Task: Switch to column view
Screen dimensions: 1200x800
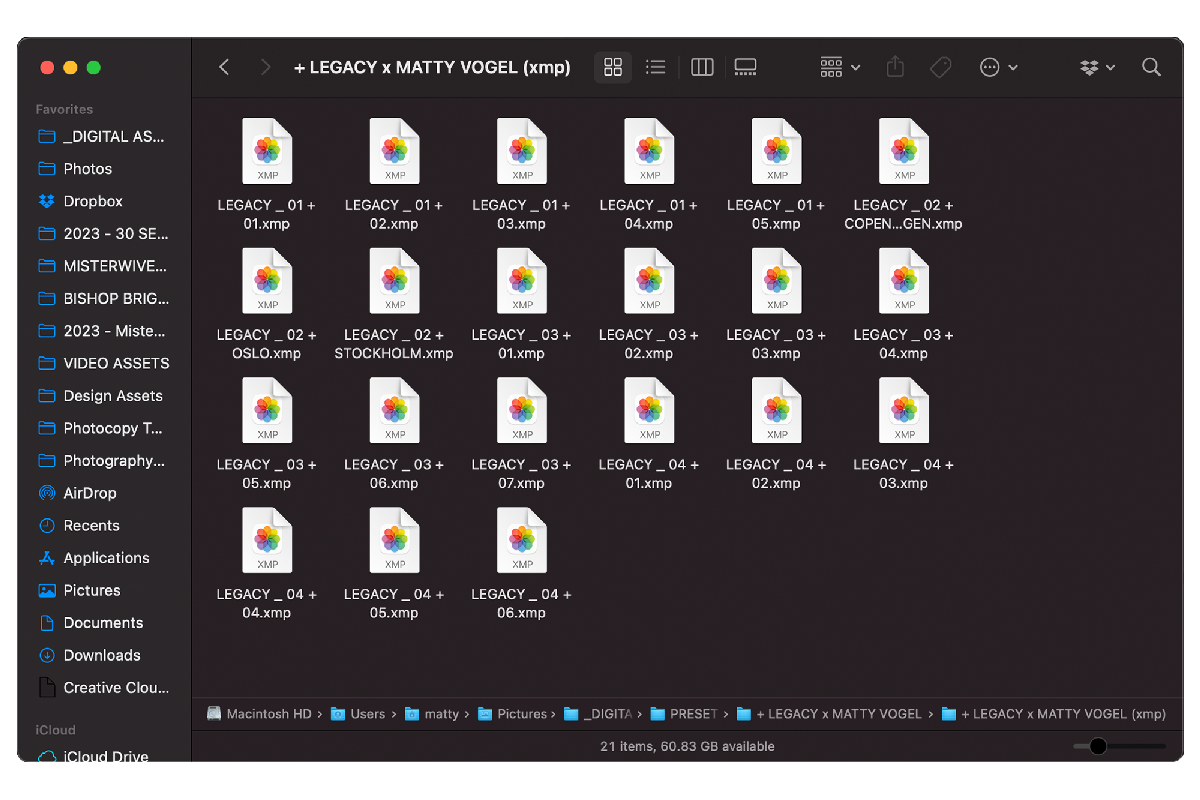Action: (702, 67)
